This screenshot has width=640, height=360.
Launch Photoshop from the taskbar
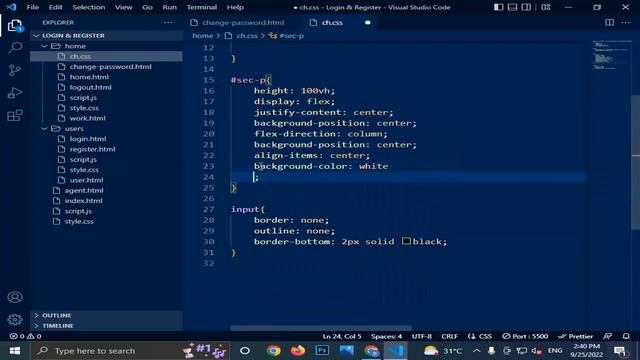[x=322, y=351]
